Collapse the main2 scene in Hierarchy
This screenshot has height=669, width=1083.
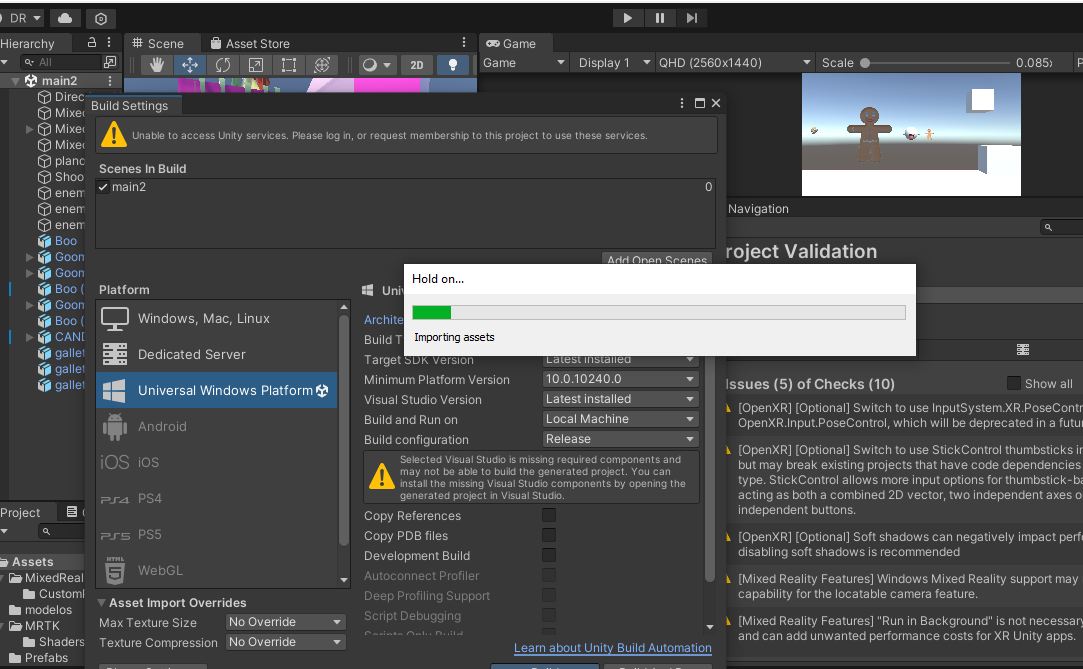pyautogui.click(x=15, y=81)
